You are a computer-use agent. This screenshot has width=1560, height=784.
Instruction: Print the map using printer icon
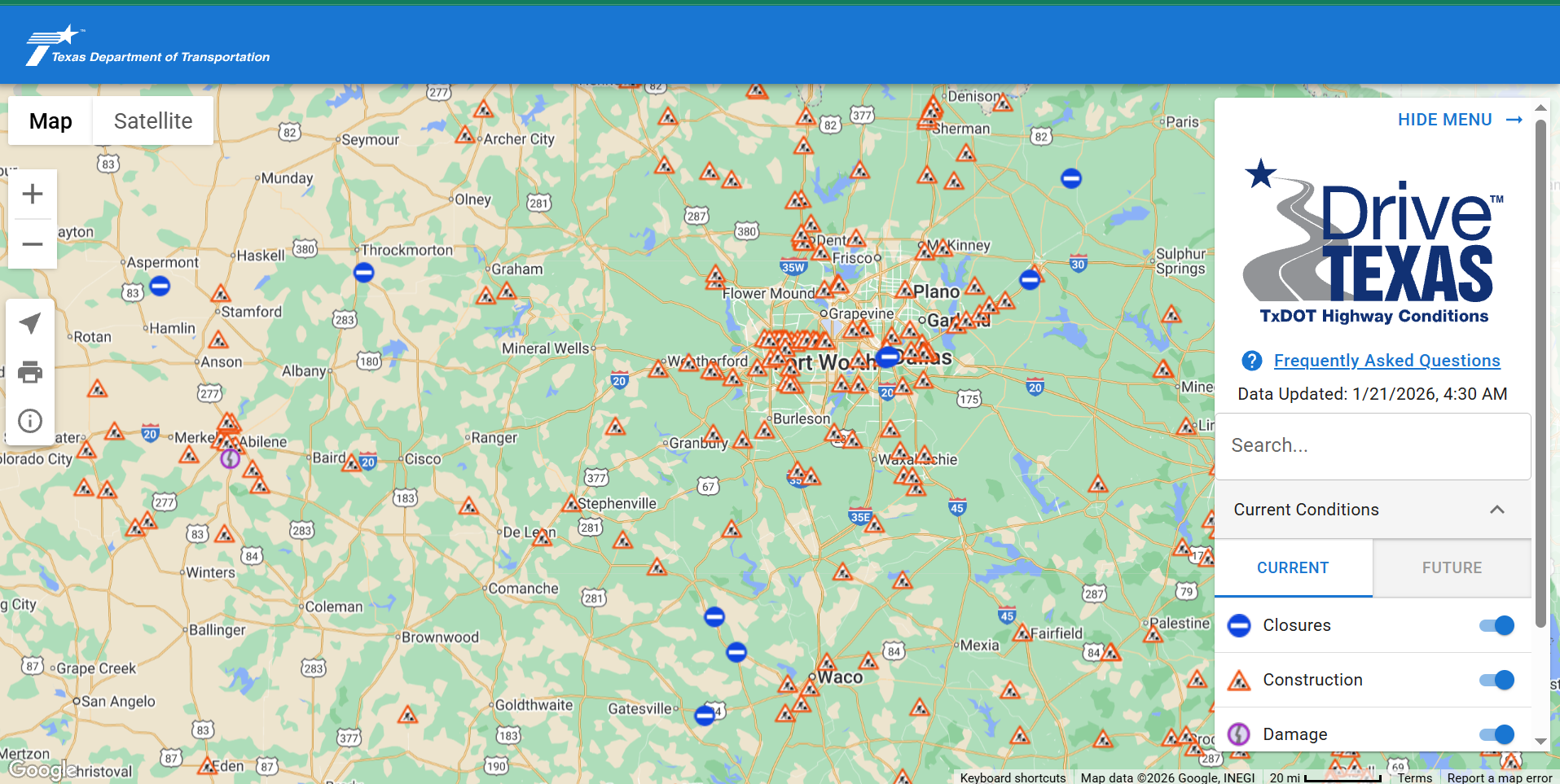pos(30,372)
